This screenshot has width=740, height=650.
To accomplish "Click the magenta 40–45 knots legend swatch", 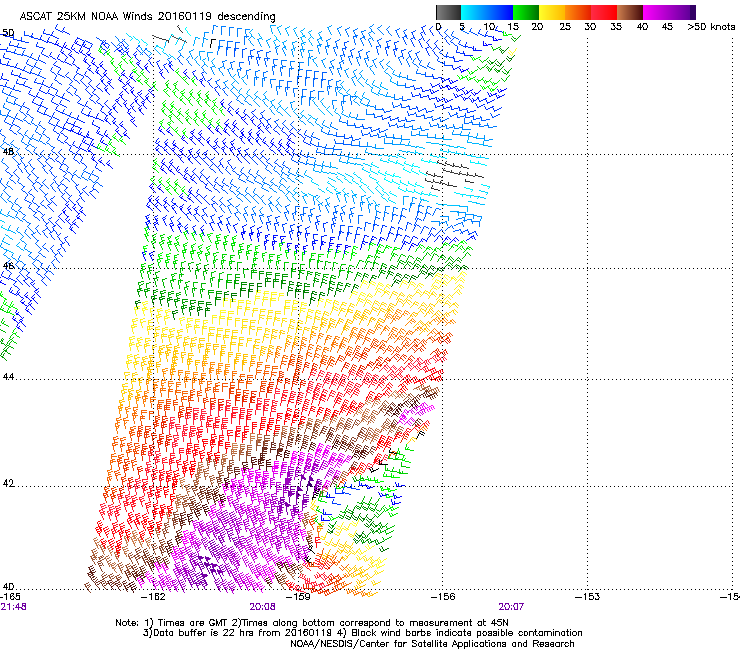I will point(656,12).
